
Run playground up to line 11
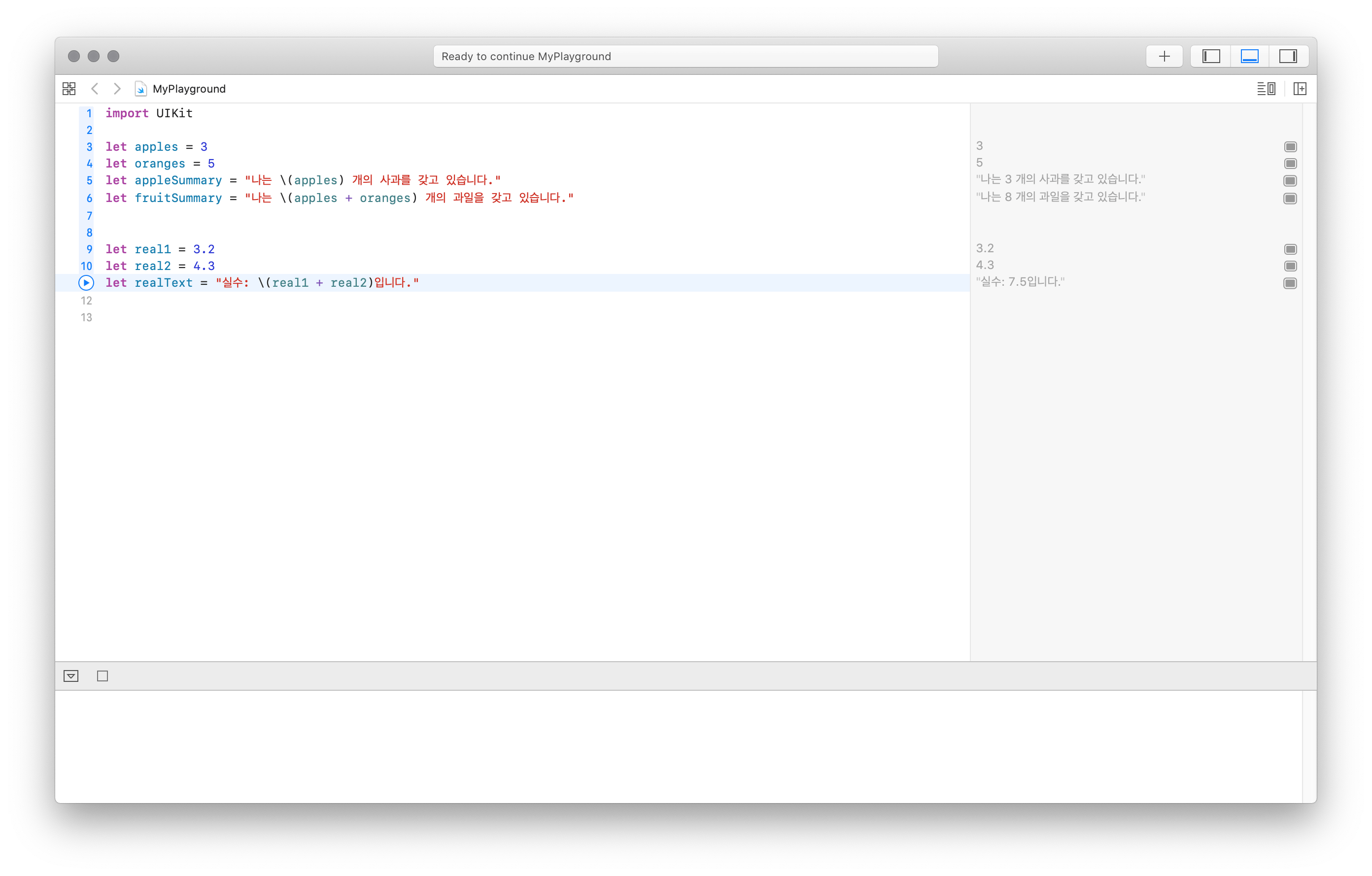86,282
